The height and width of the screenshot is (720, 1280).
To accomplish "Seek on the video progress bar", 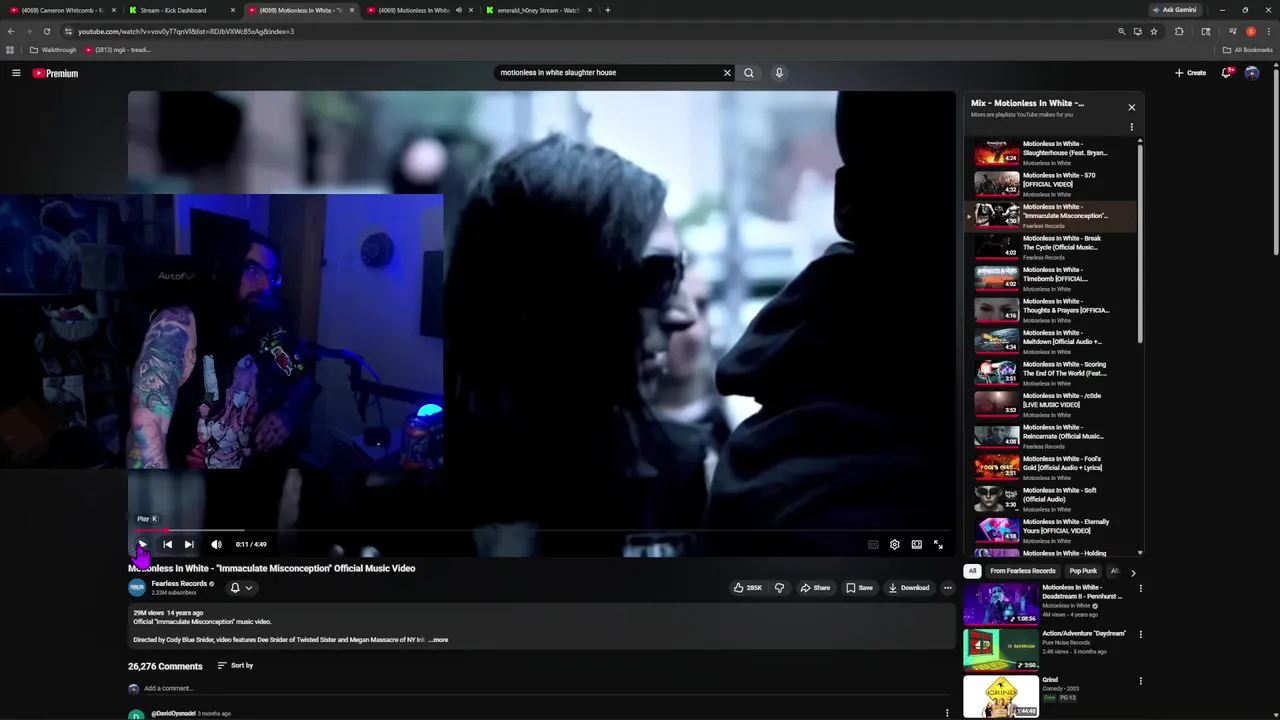I will tap(541, 530).
